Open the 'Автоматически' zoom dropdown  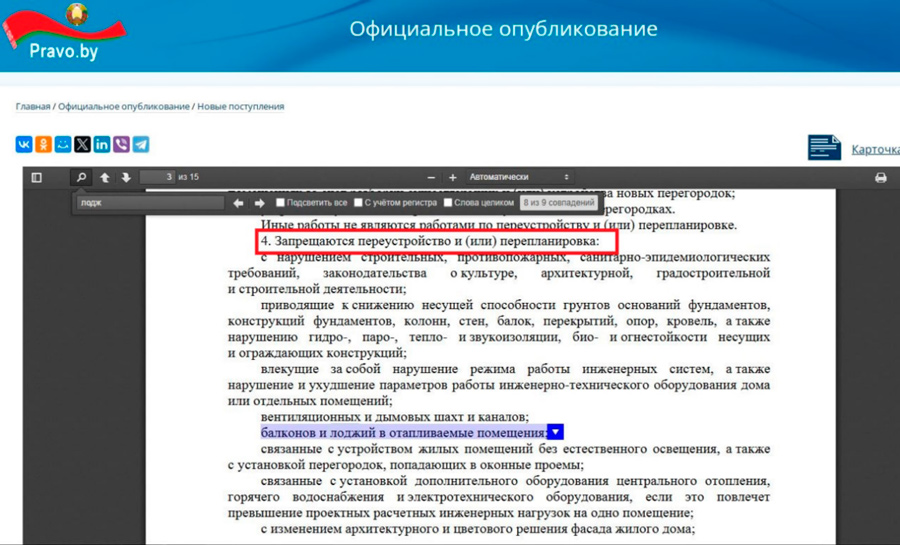519,177
